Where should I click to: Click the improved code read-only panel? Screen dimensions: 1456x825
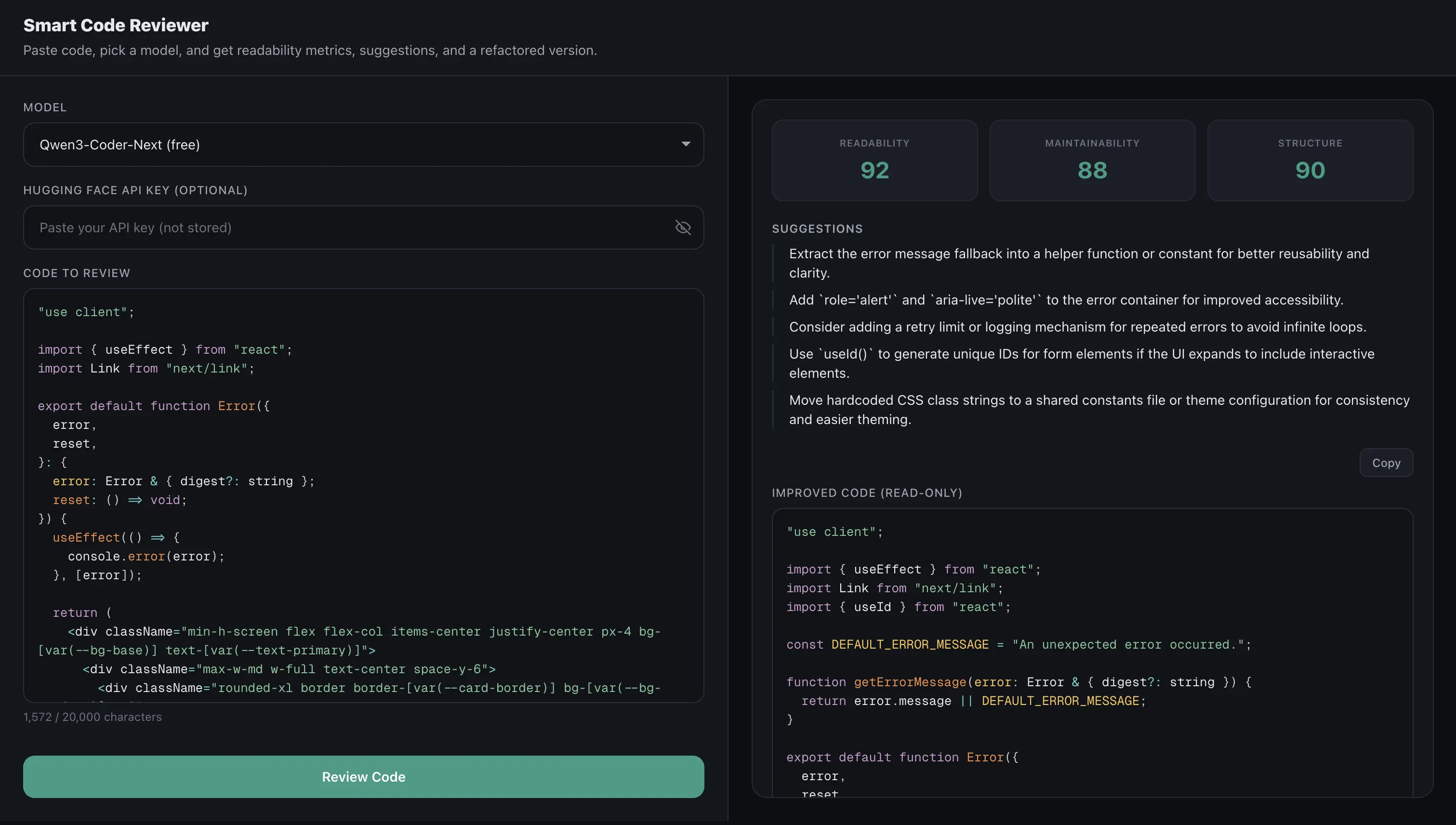pyautogui.click(x=1092, y=652)
